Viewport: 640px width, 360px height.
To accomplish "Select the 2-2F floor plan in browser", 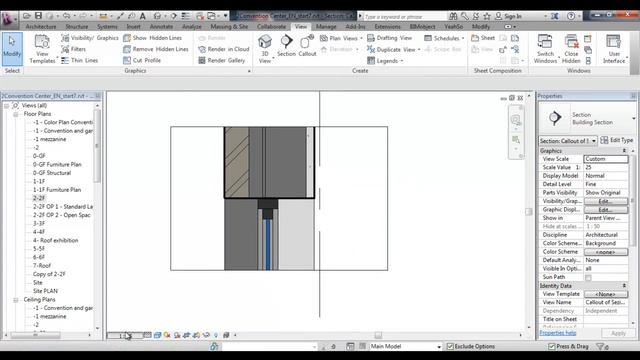I will [x=39, y=198].
